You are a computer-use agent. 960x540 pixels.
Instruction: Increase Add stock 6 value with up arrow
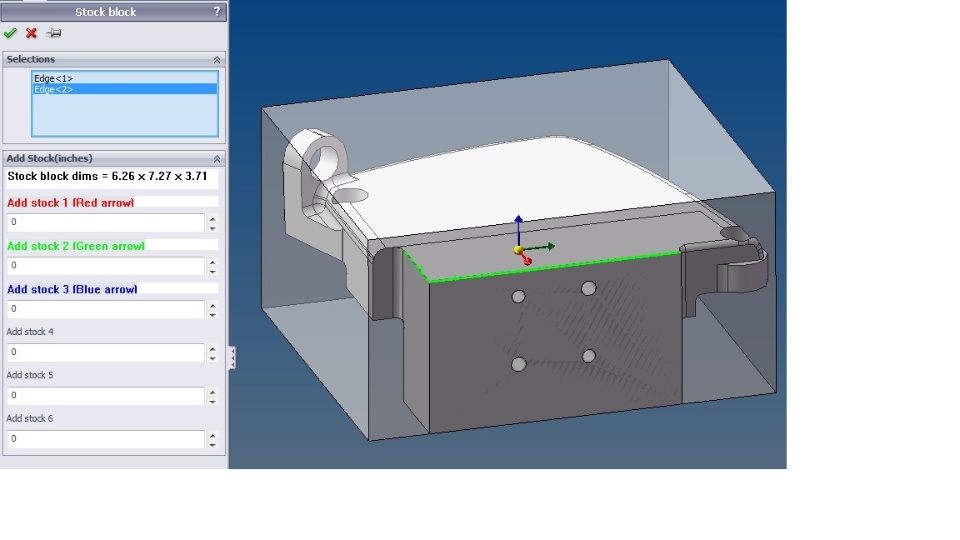pos(212,435)
